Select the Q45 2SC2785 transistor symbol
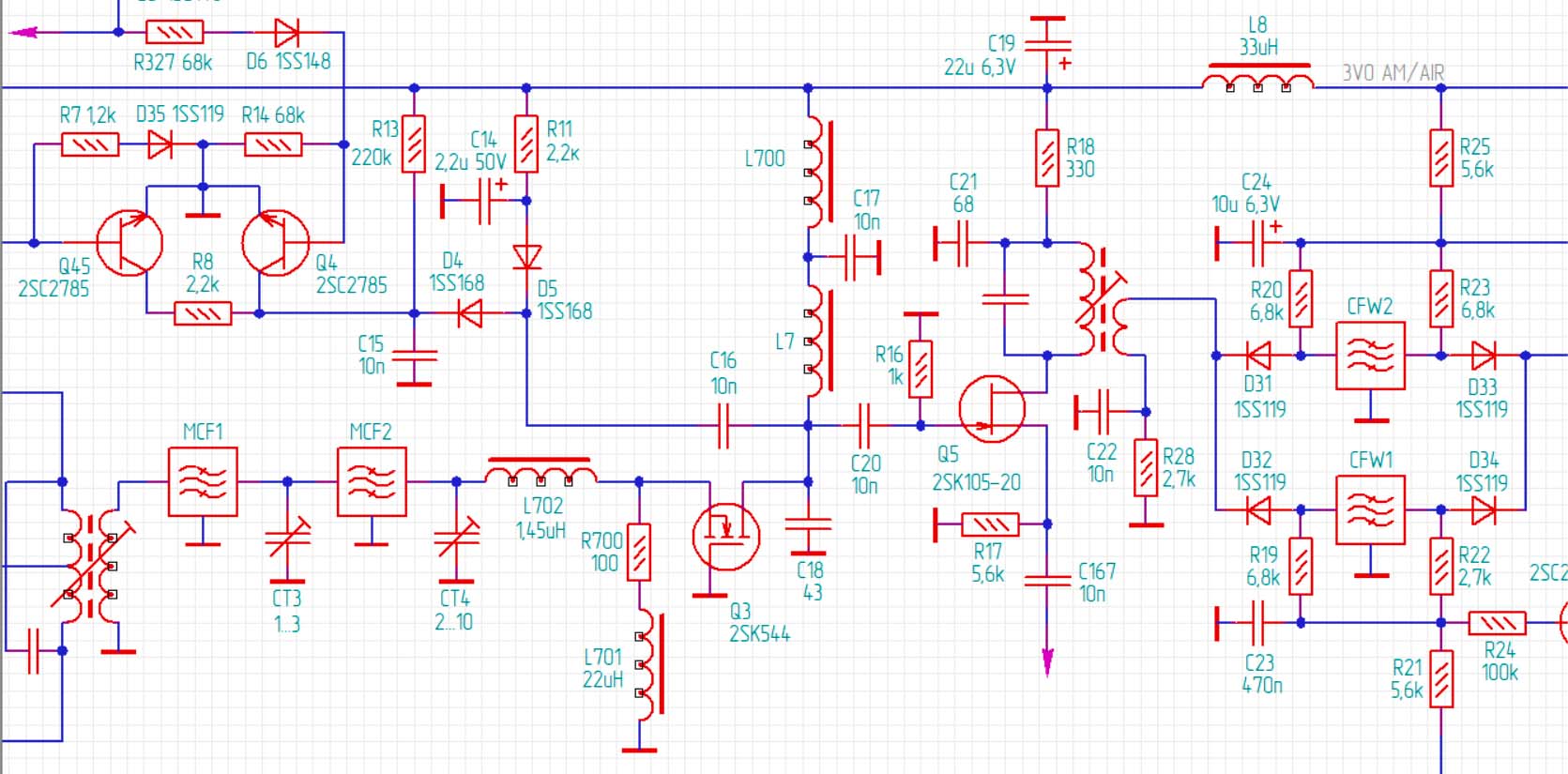The width and height of the screenshot is (1568, 774). 129,243
